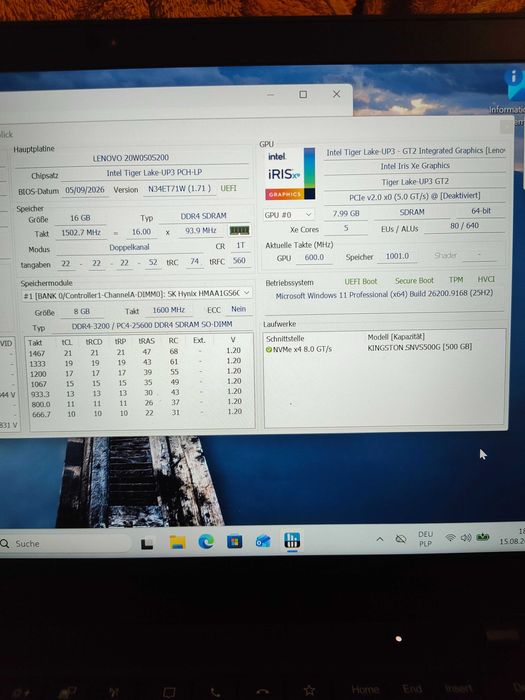This screenshot has height=700, width=525.
Task: Select the 1067 row in timing table
Action: 135,383
